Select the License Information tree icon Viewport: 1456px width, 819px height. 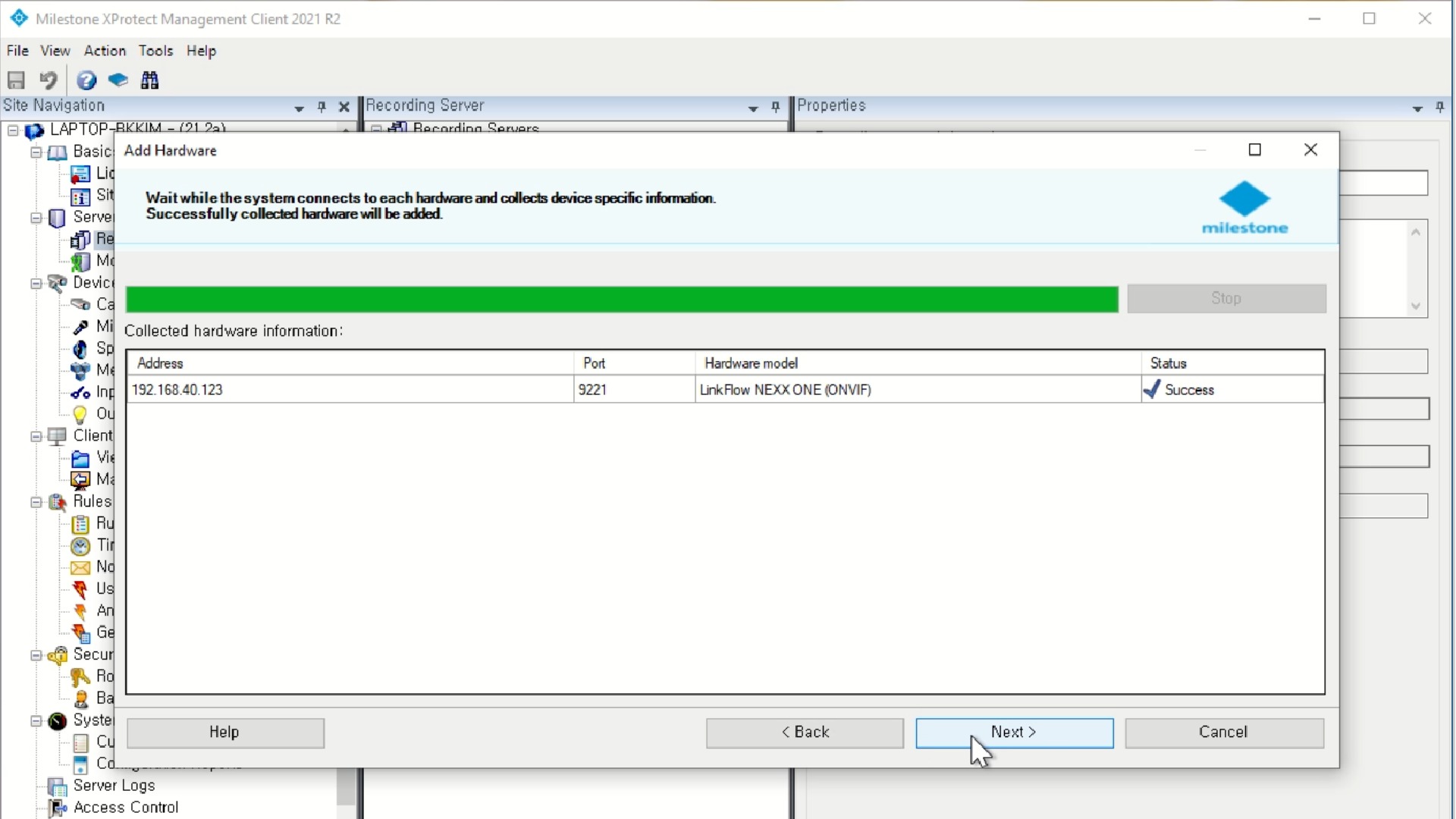(x=80, y=174)
